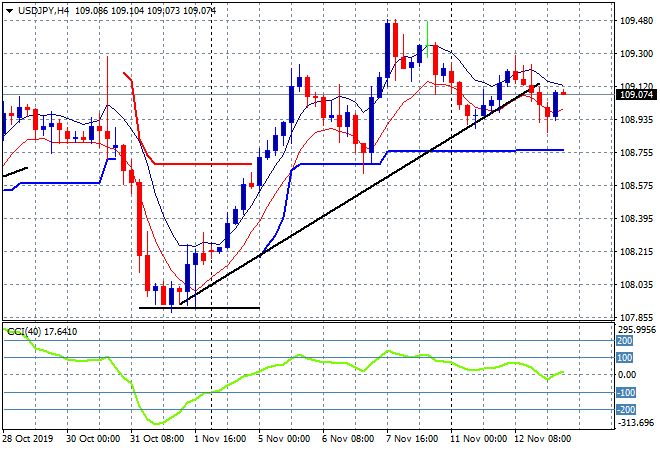
Task: Click the CCI(40) 17.6410 indicator label
Action: (42, 332)
